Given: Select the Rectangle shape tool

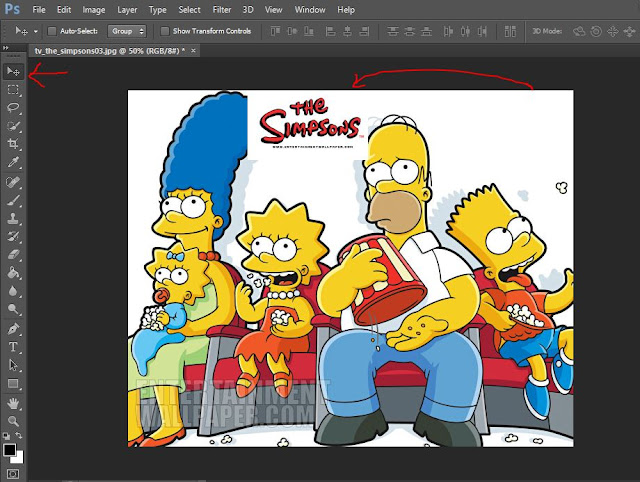Looking at the screenshot, I should click(x=13, y=384).
